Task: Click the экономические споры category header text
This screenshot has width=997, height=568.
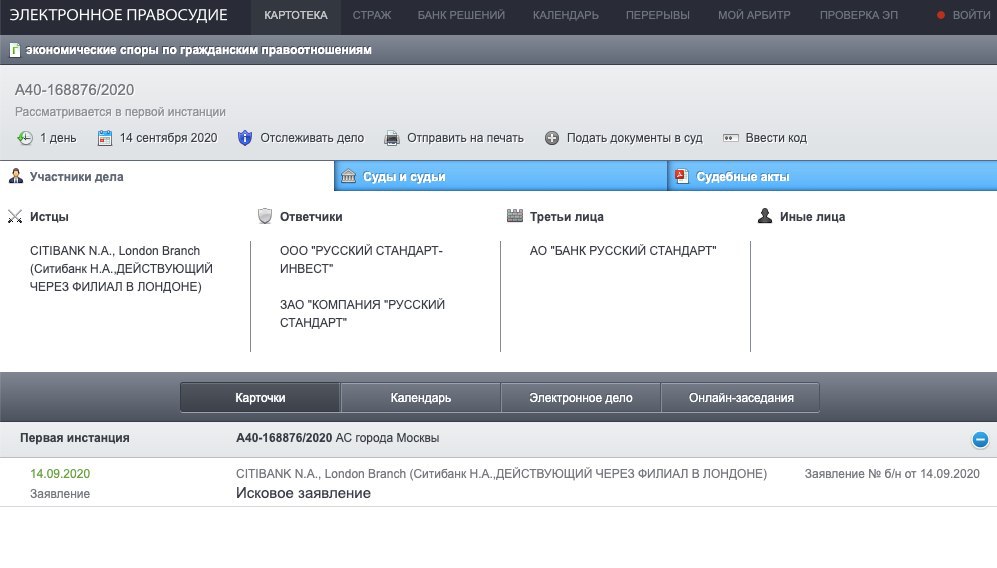Action: (198, 50)
